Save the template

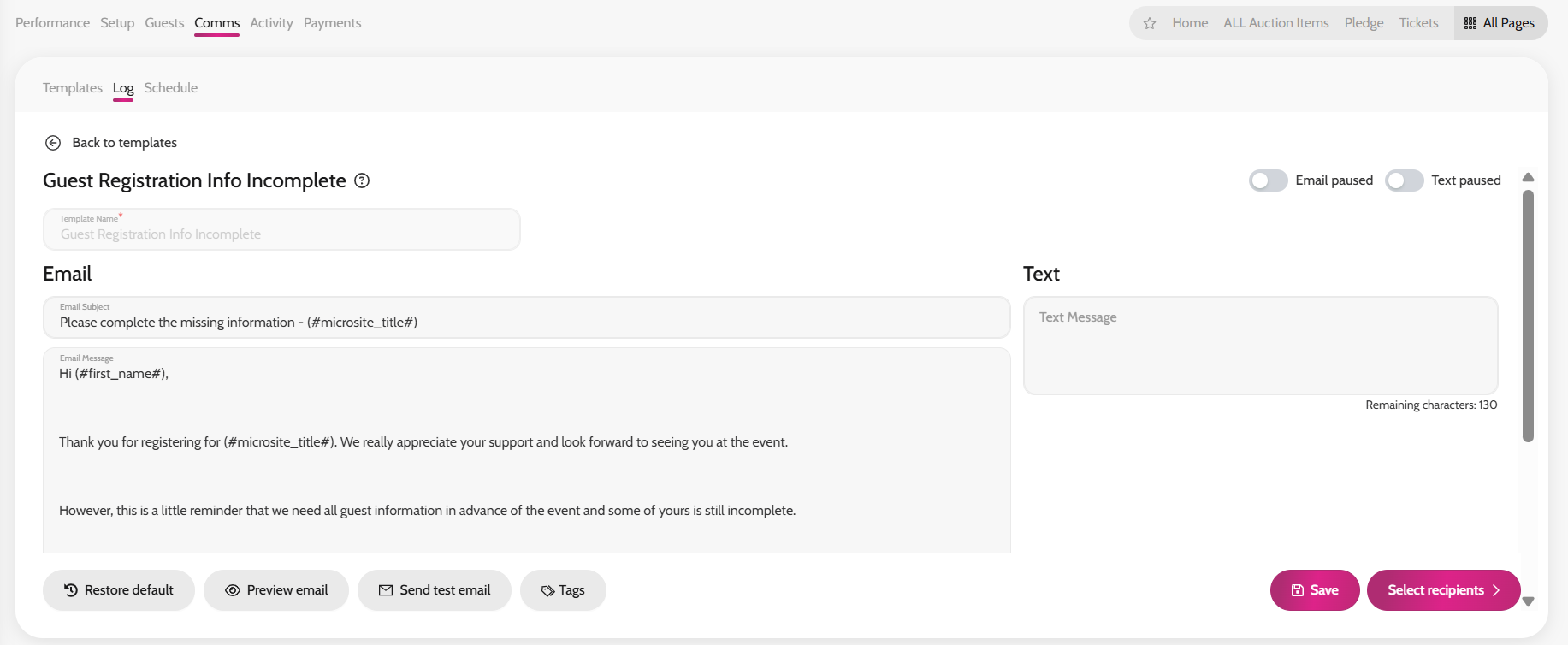pos(1315,590)
